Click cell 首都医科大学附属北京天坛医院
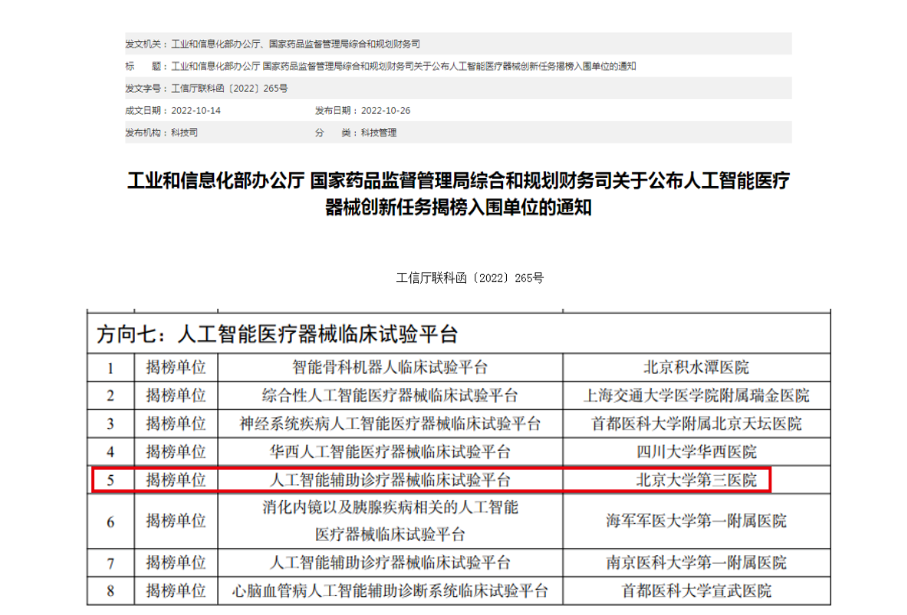This screenshot has height=615, width=907. click(696, 424)
